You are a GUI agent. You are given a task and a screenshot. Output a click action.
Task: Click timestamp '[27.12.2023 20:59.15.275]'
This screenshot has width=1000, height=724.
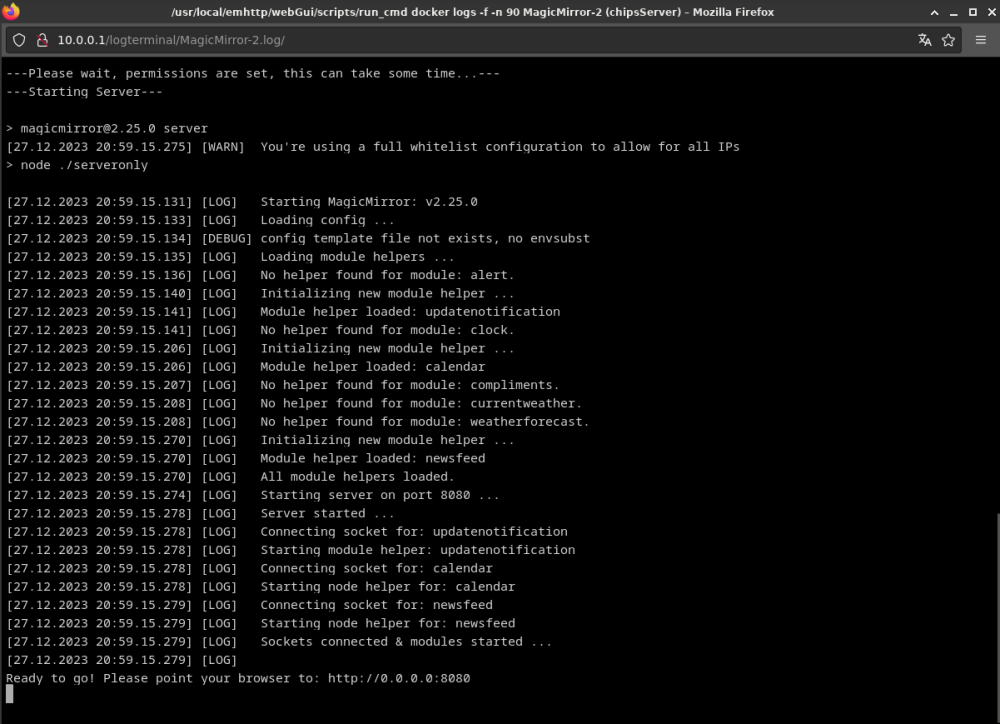[99, 147]
